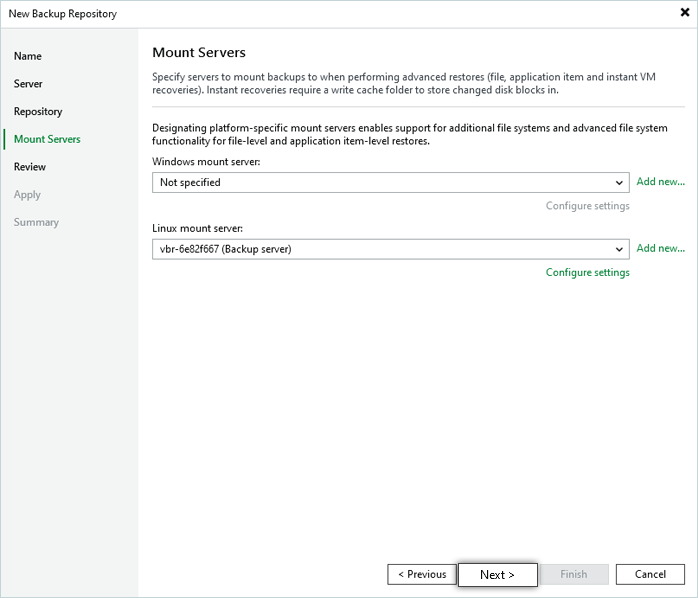Click the Summary step in sidebar
The image size is (698, 598).
tap(36, 222)
